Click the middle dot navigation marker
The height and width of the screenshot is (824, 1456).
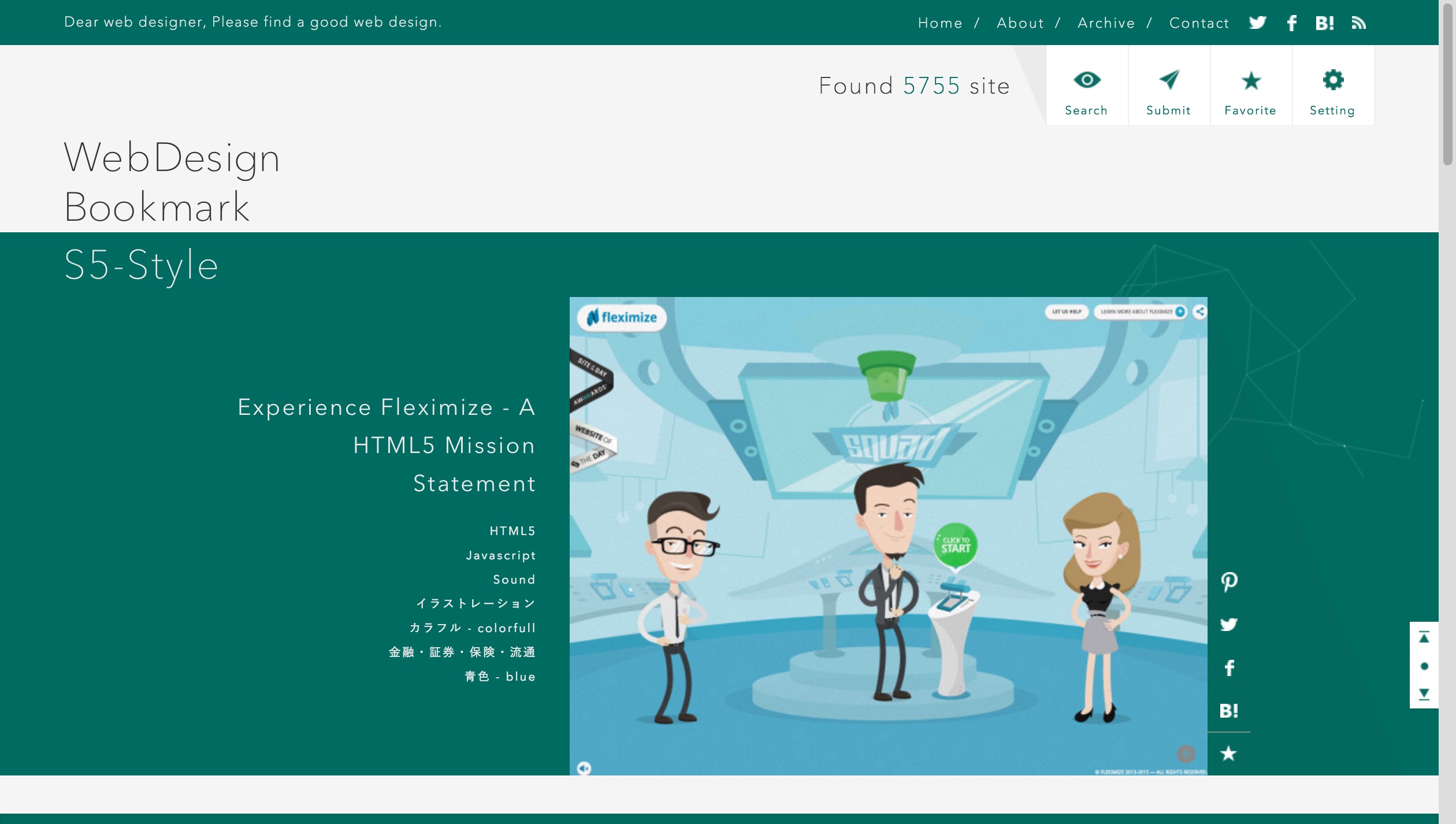[x=1423, y=666]
